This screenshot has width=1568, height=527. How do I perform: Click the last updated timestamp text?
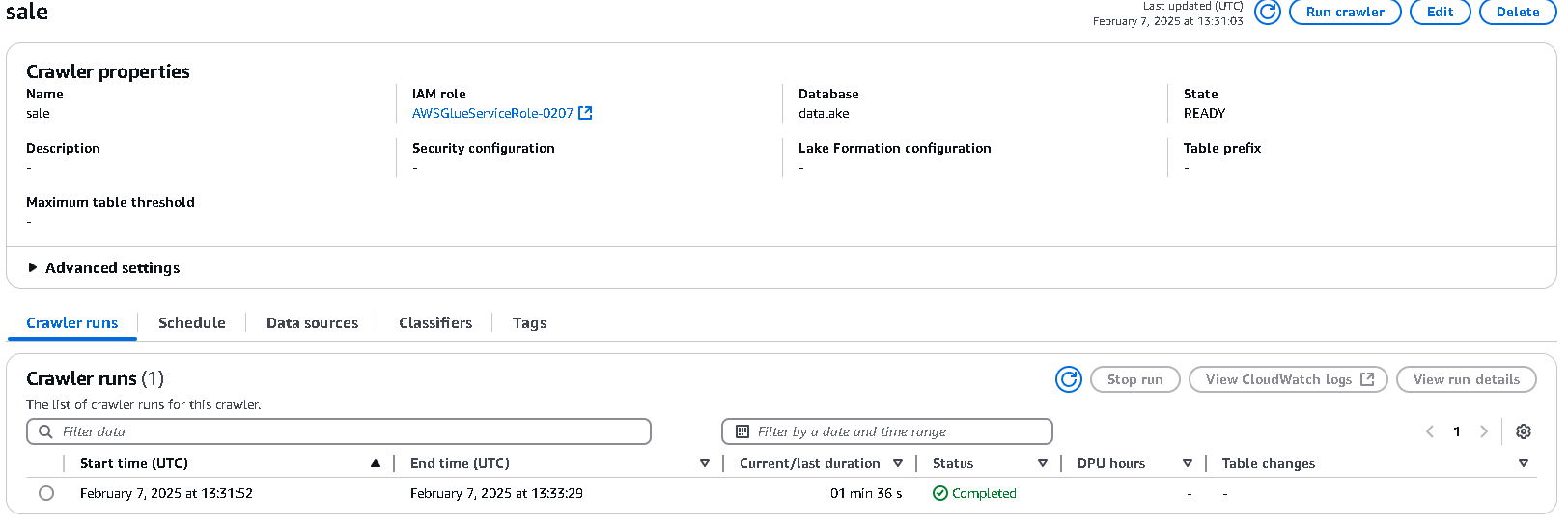[x=1168, y=21]
